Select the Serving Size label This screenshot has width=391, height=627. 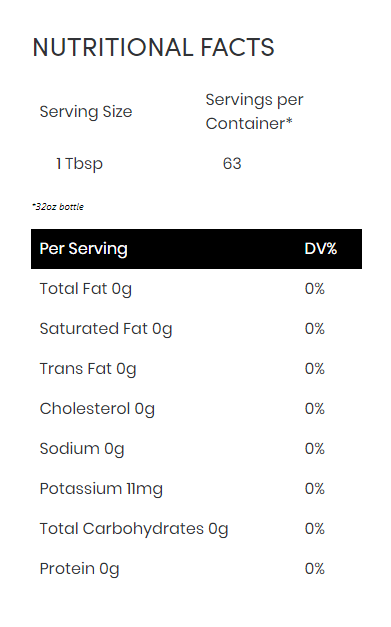tap(86, 112)
